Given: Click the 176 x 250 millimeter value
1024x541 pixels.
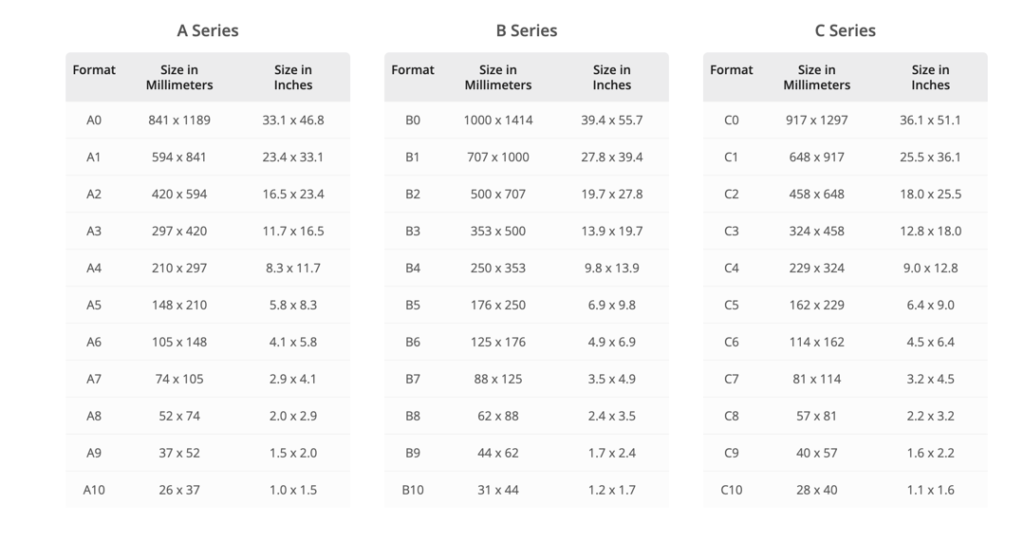Looking at the screenshot, I should (x=498, y=305).
